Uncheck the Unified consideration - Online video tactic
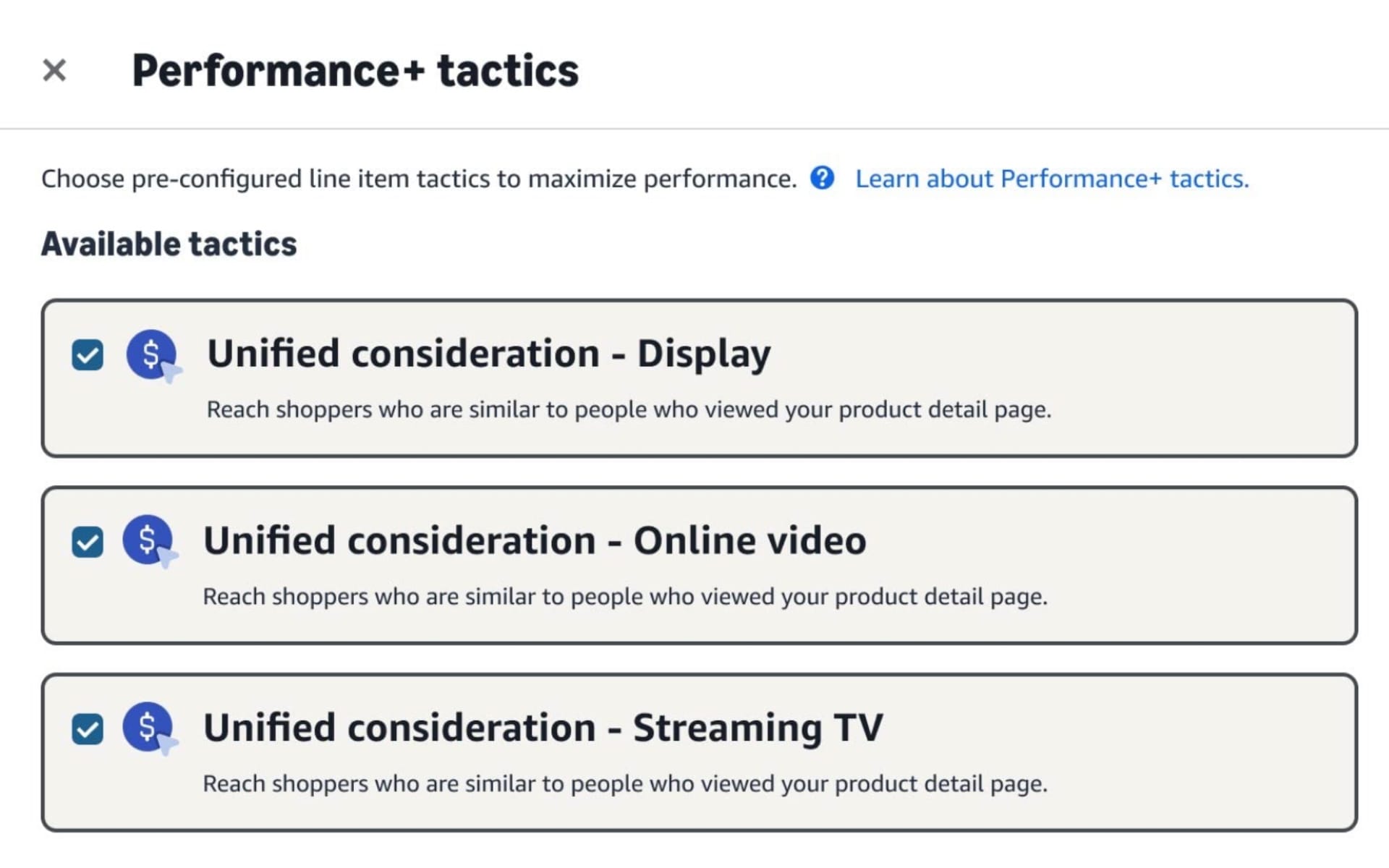Viewport: 1389px width, 868px height. (x=88, y=541)
